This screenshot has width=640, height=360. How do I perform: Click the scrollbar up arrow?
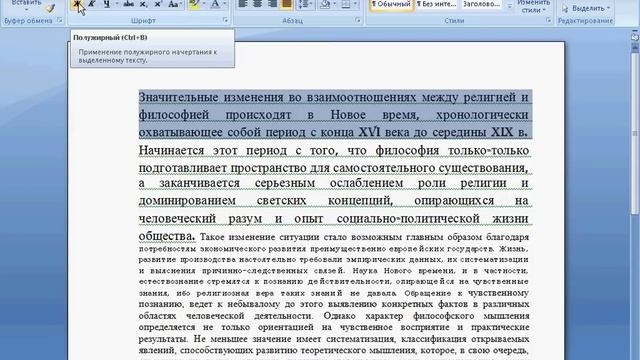click(x=635, y=47)
